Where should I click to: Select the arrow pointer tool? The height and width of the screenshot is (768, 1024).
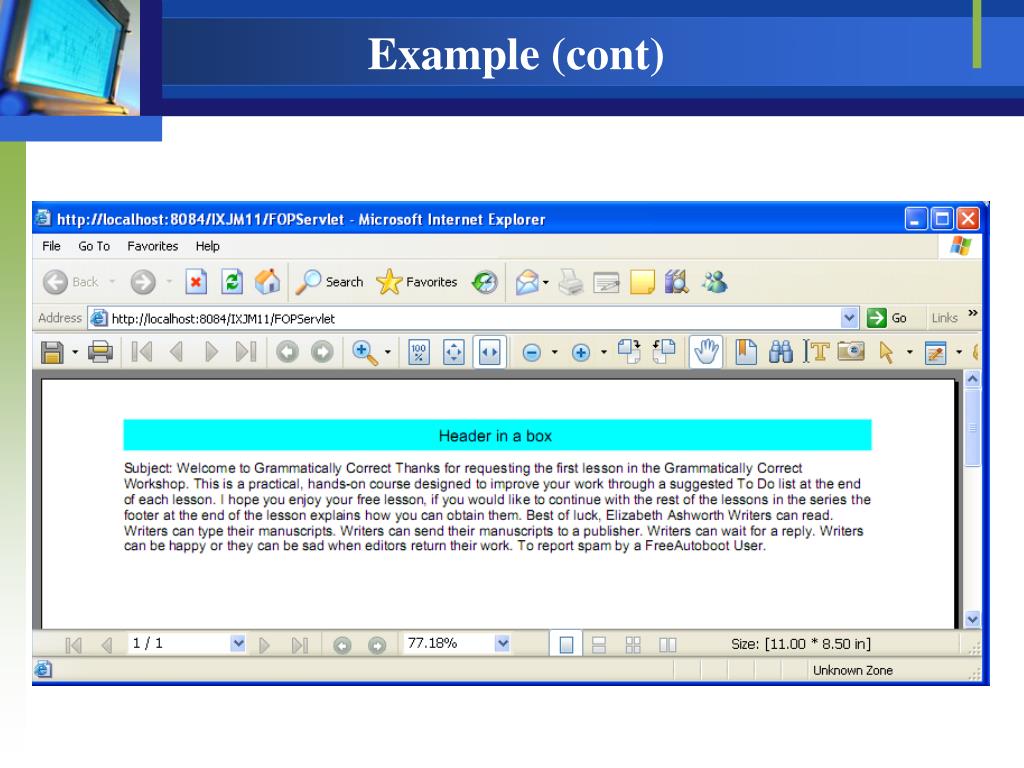[886, 352]
